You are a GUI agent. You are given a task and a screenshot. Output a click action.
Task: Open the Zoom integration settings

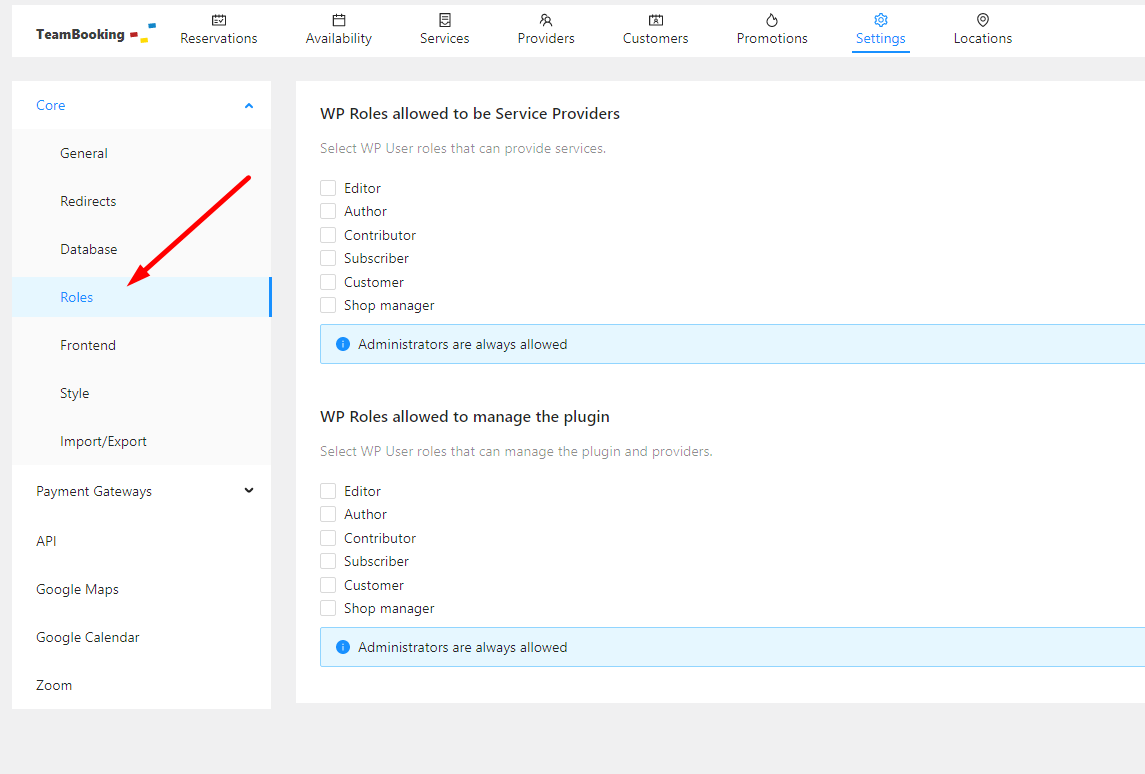tap(54, 685)
